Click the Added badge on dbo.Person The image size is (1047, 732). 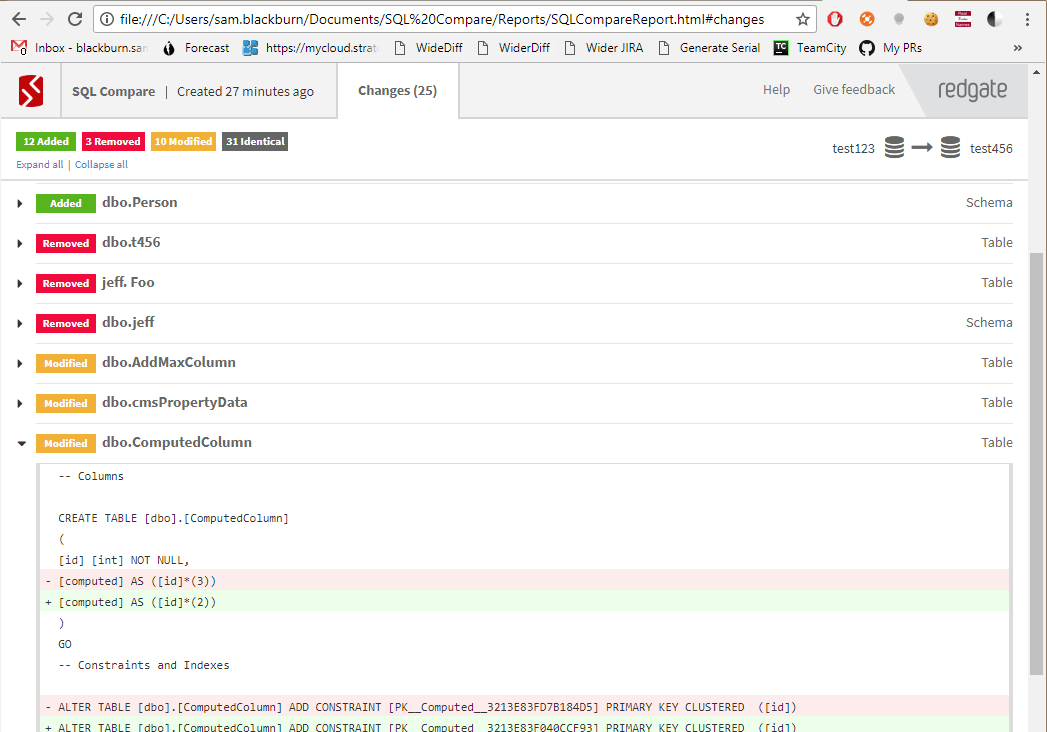[x=65, y=203]
